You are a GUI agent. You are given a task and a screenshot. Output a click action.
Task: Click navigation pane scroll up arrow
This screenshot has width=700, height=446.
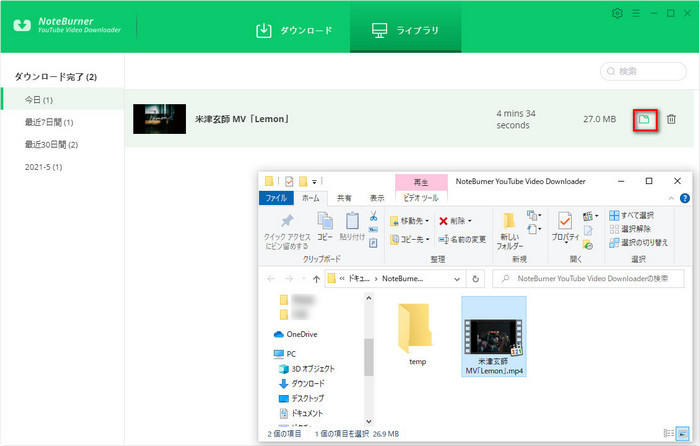click(x=369, y=298)
